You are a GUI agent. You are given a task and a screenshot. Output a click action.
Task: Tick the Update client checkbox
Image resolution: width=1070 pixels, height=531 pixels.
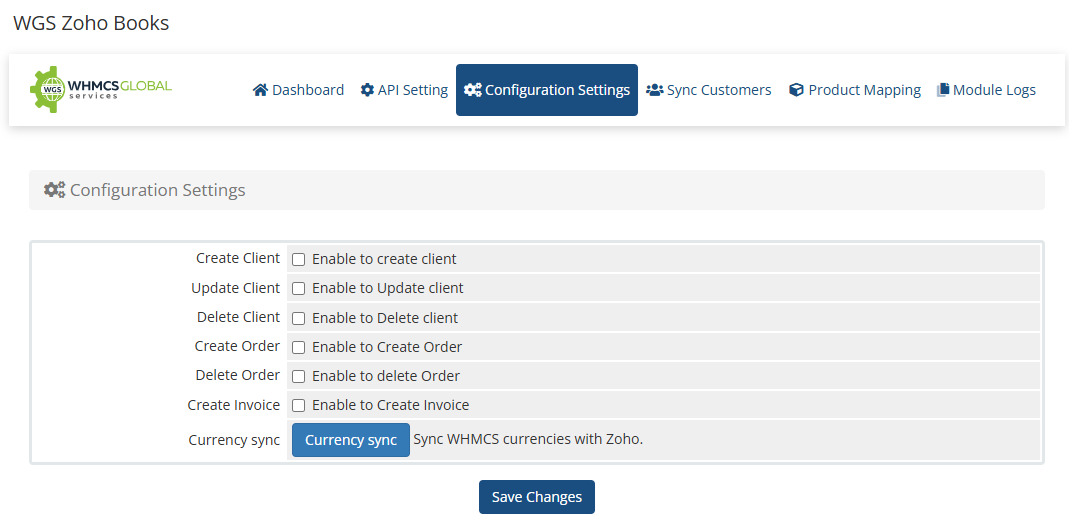tap(298, 288)
